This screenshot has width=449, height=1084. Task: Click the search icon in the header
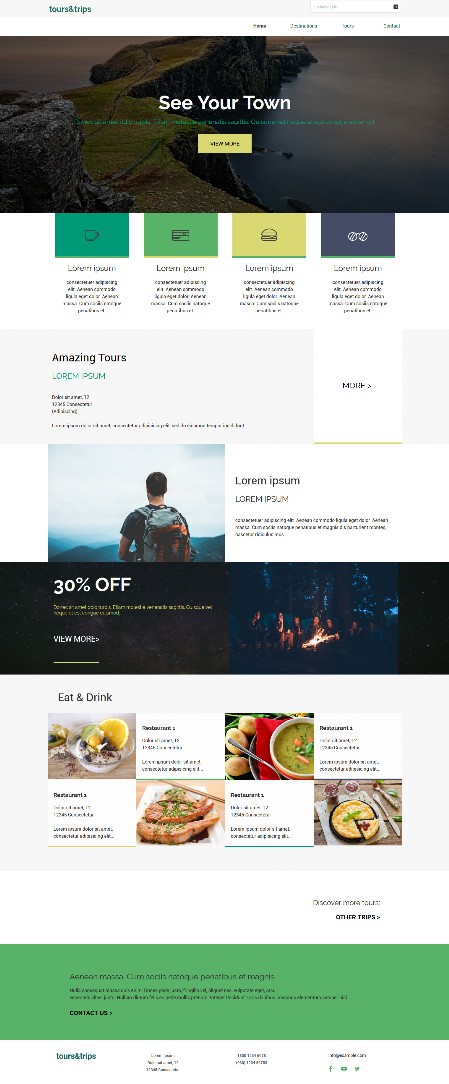pyautogui.click(x=396, y=7)
